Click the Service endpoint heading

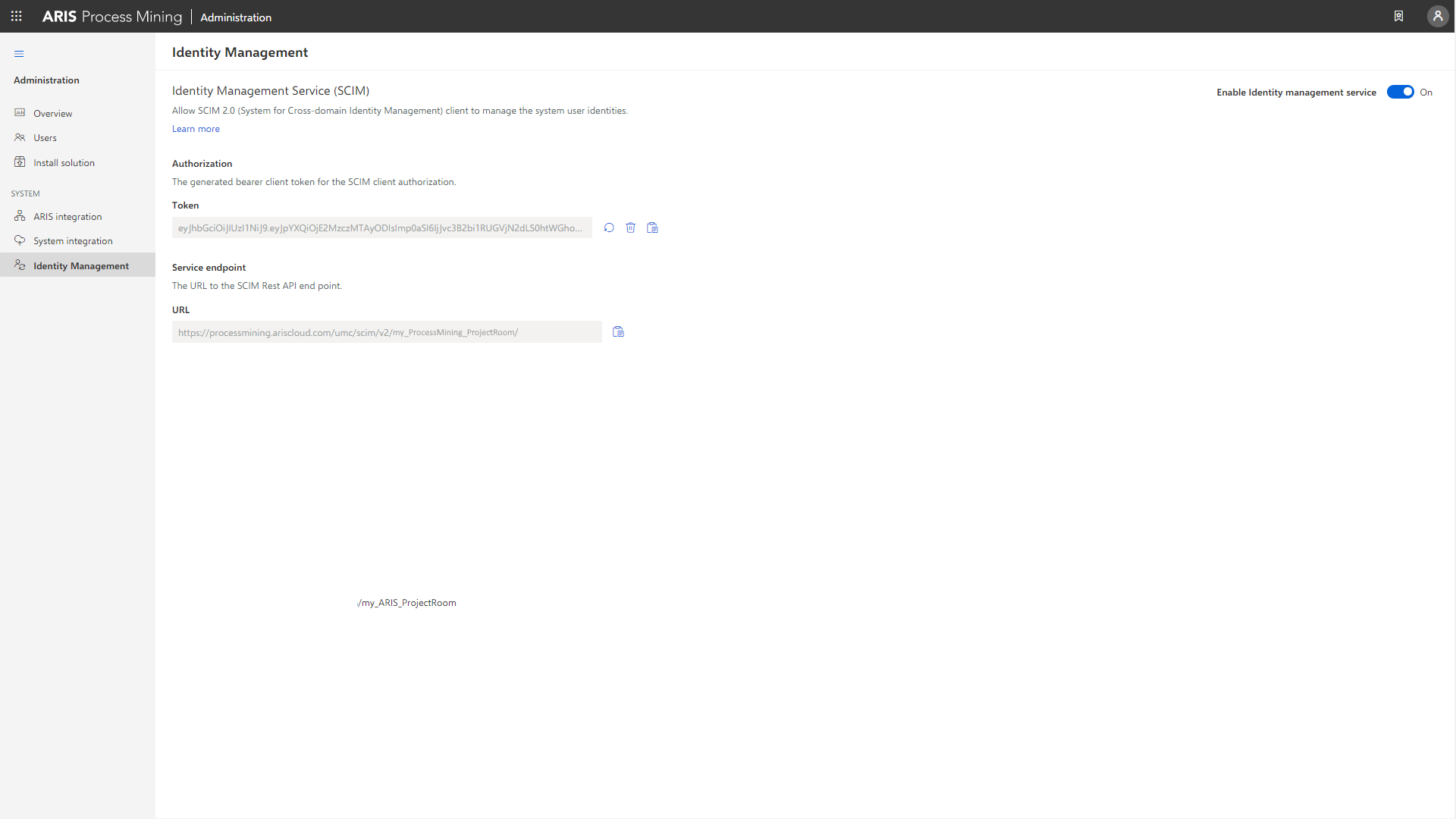[209, 268]
